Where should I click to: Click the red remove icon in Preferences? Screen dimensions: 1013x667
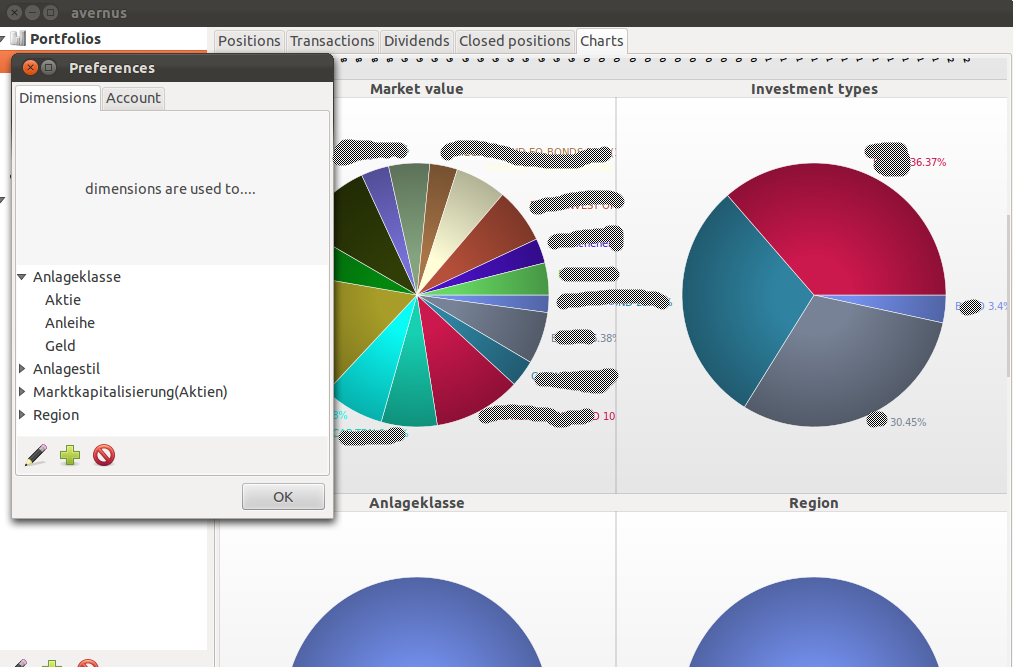point(103,455)
